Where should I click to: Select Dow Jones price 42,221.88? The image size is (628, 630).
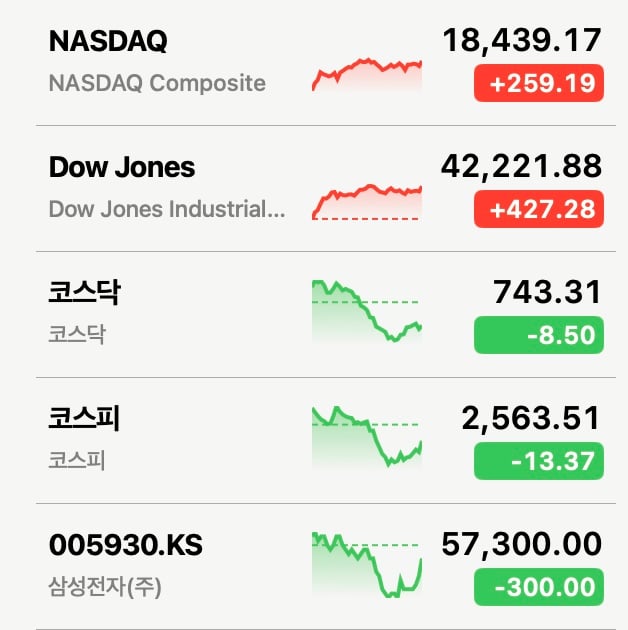click(x=522, y=166)
